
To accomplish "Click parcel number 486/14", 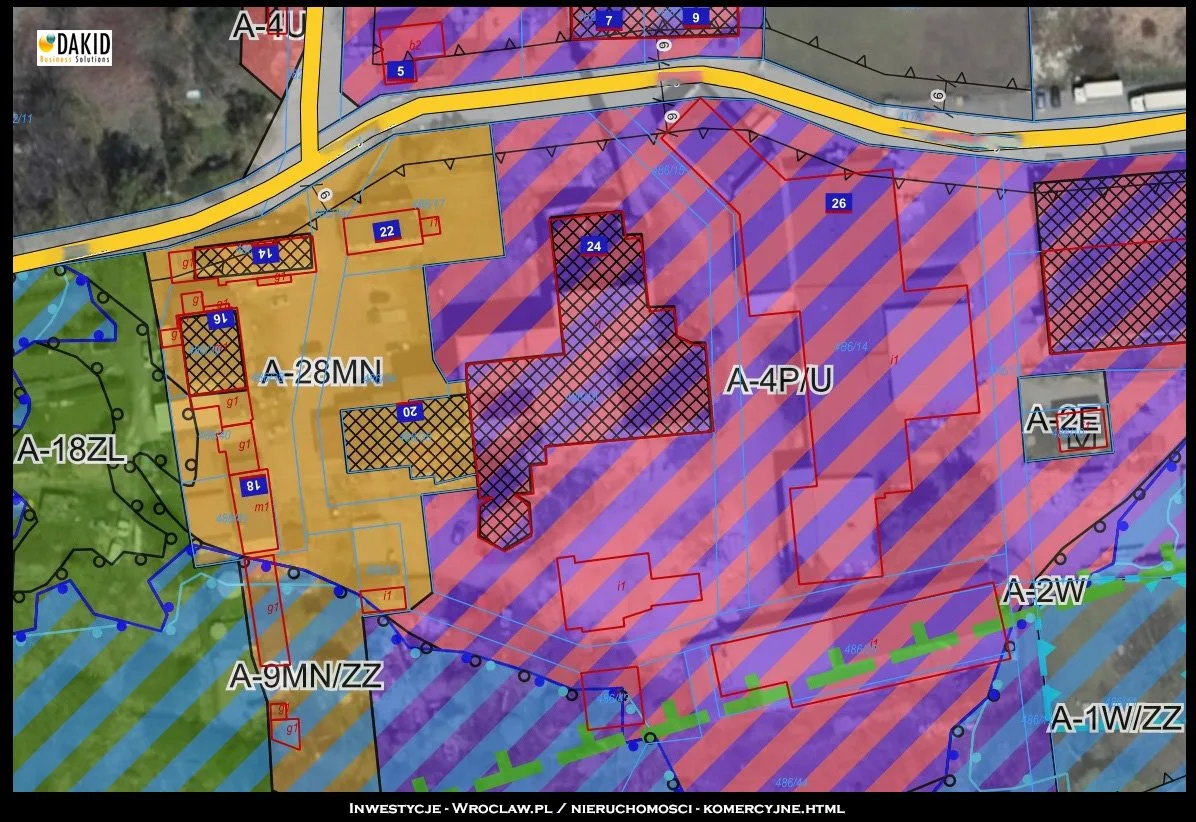I will tap(851, 346).
